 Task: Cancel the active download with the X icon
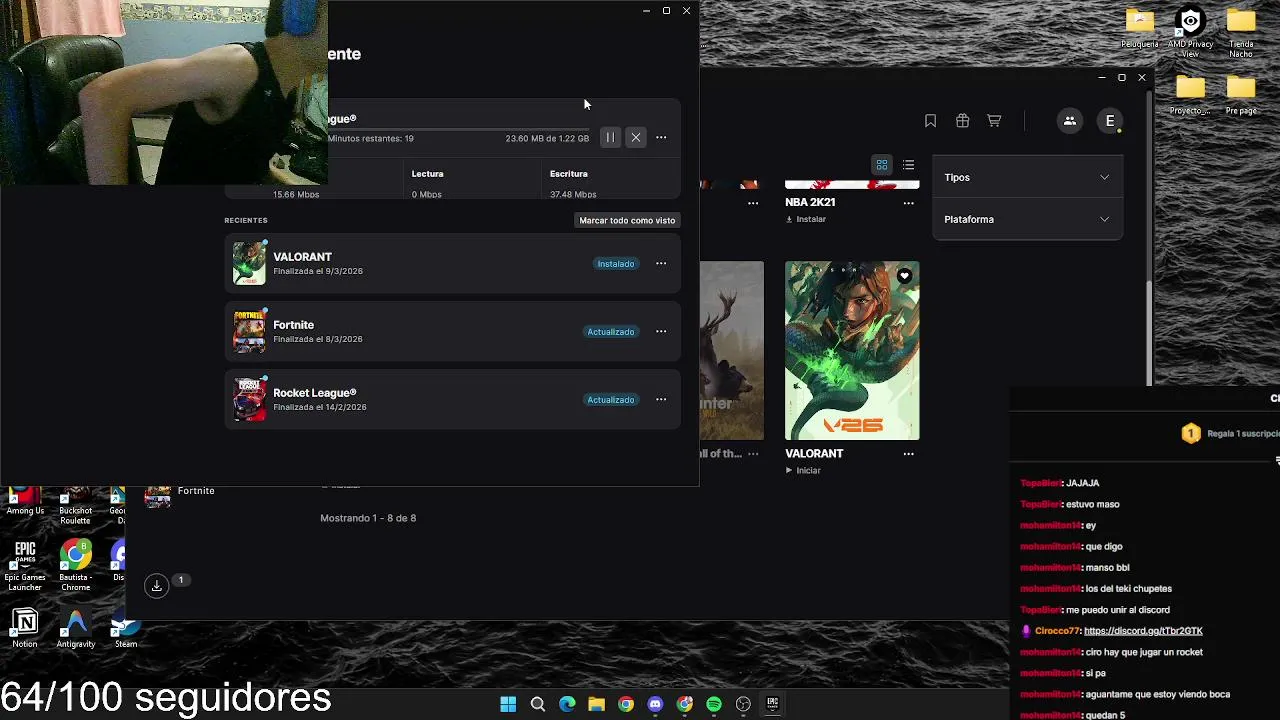(x=636, y=138)
